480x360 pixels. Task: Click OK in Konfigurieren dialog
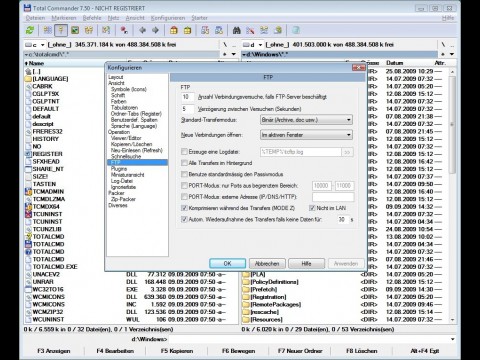click(227, 264)
